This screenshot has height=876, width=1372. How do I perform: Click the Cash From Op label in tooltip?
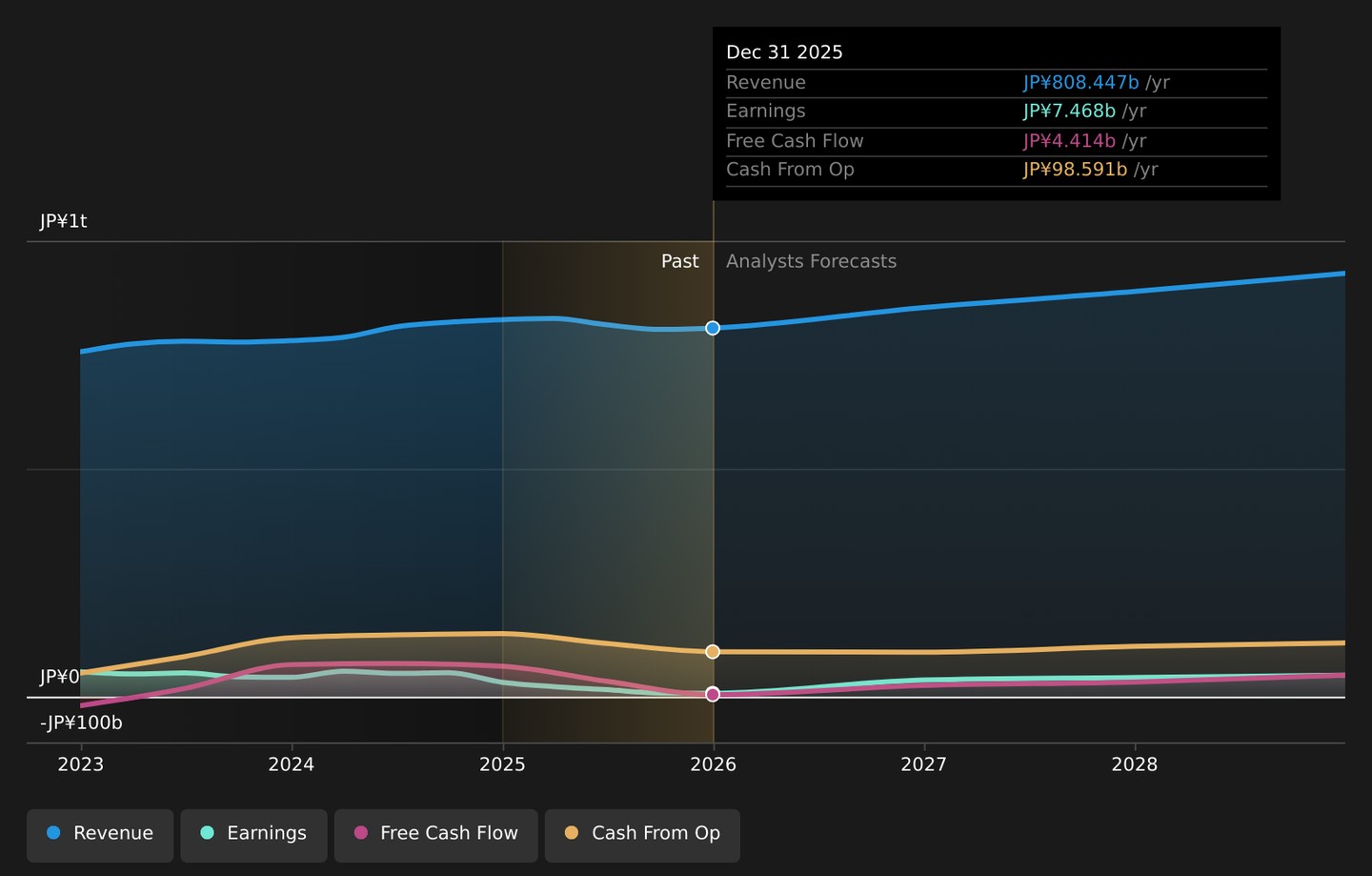pos(790,170)
